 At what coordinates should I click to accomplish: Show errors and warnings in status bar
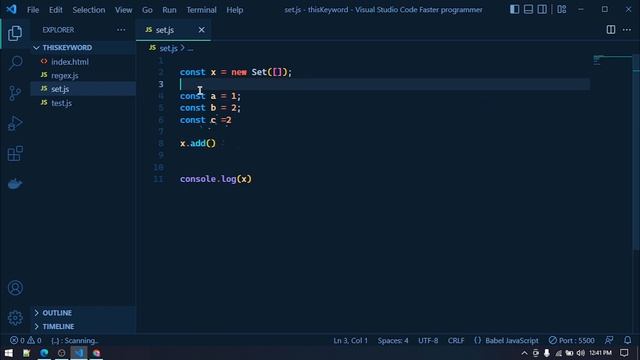pyautogui.click(x=25, y=340)
